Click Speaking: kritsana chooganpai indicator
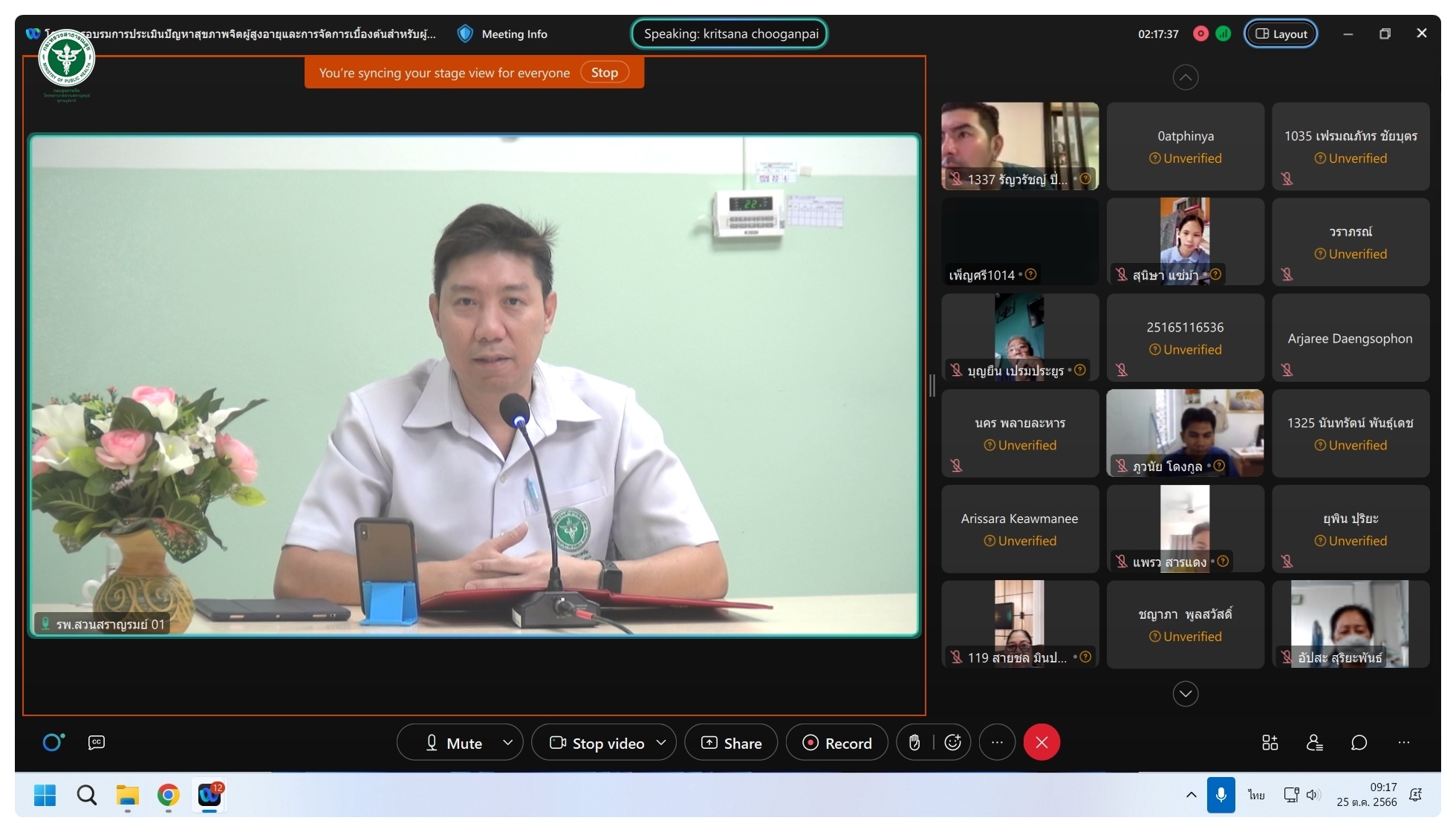 [729, 33]
